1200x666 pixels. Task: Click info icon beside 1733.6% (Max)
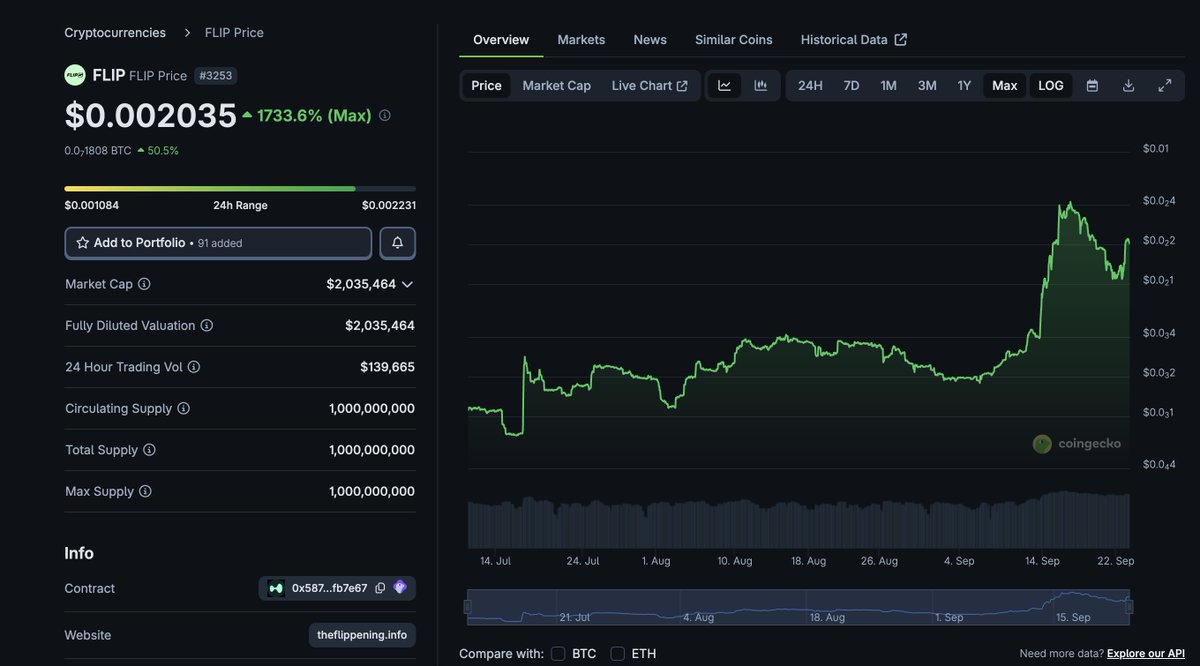coord(385,115)
